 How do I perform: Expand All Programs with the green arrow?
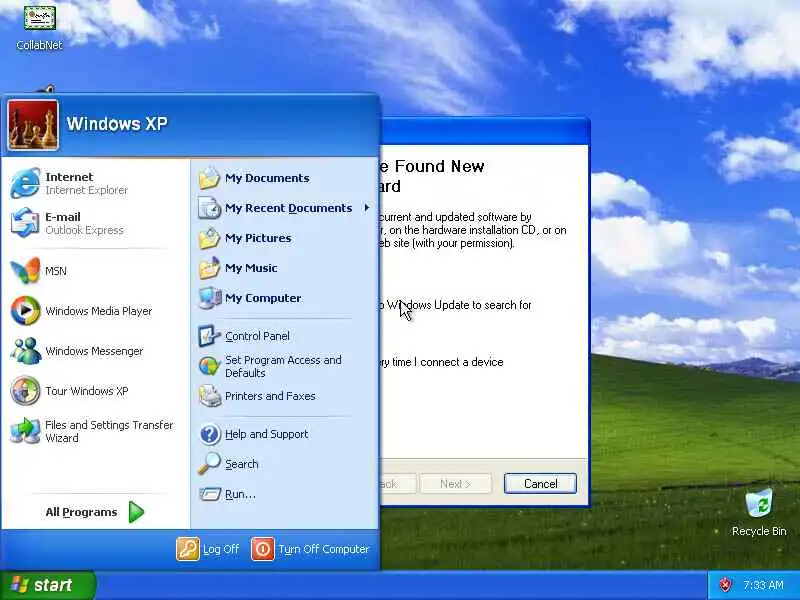(x=136, y=512)
